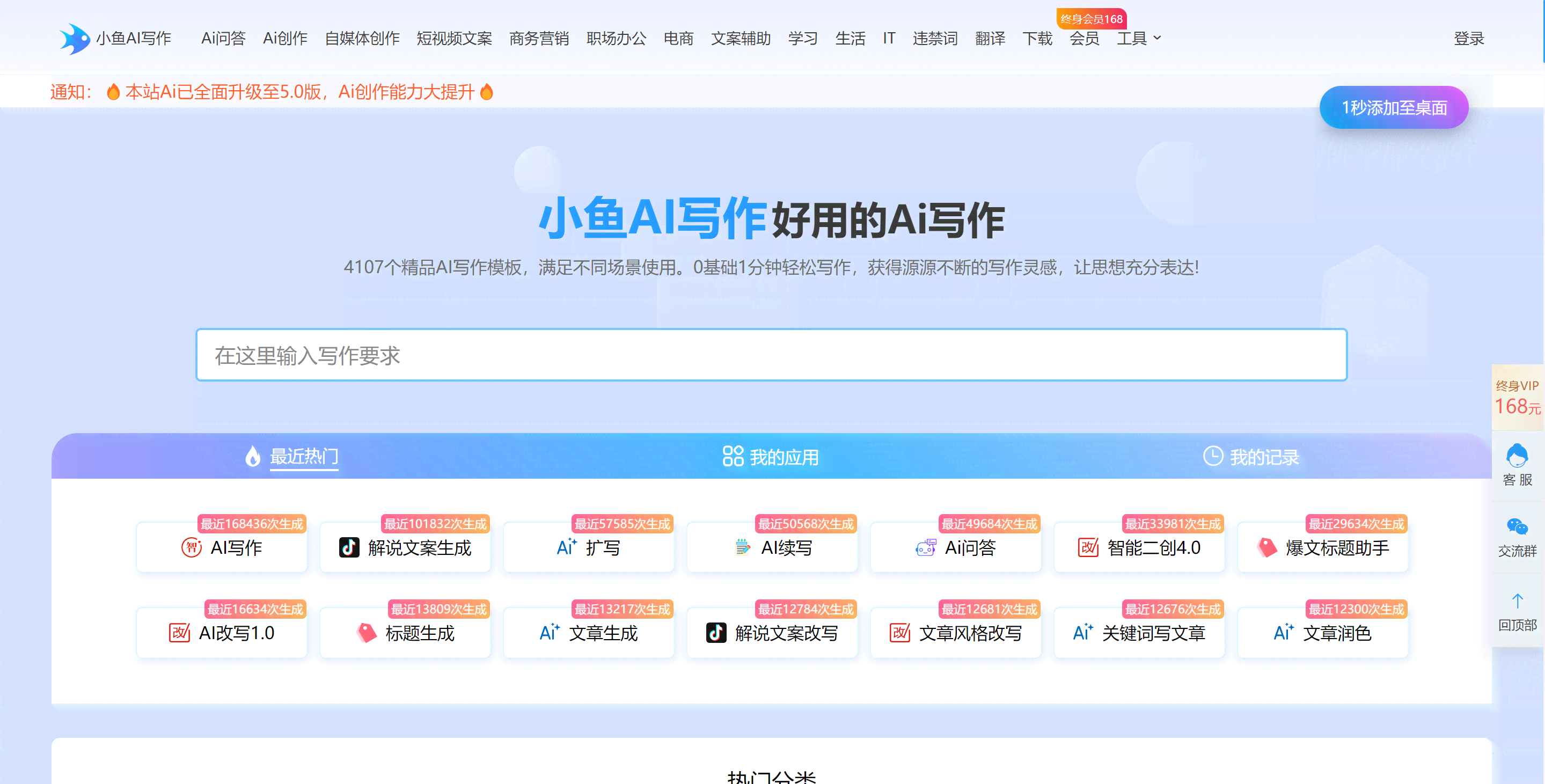The height and width of the screenshot is (784, 1545).
Task: Click the Ai sparkle icon on 扩写
Action: 566,547
